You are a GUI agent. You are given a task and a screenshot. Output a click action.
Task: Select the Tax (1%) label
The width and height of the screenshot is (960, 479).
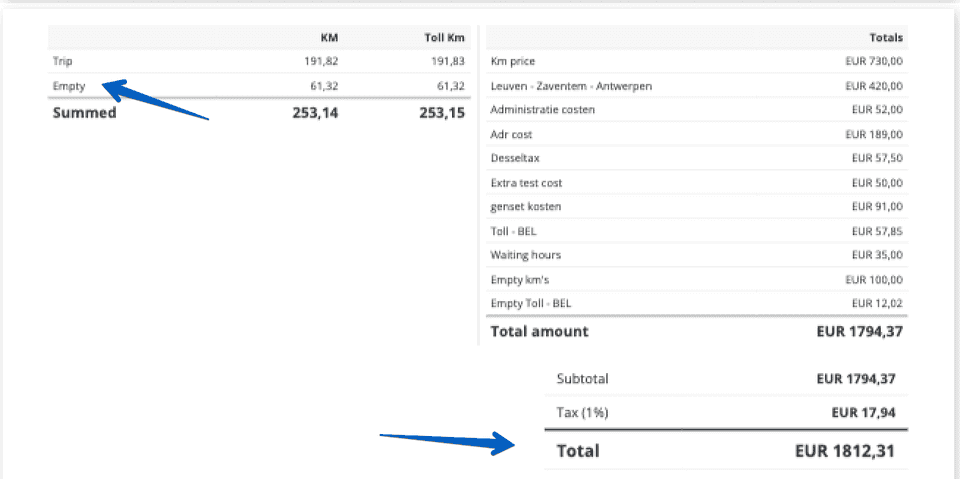[582, 413]
